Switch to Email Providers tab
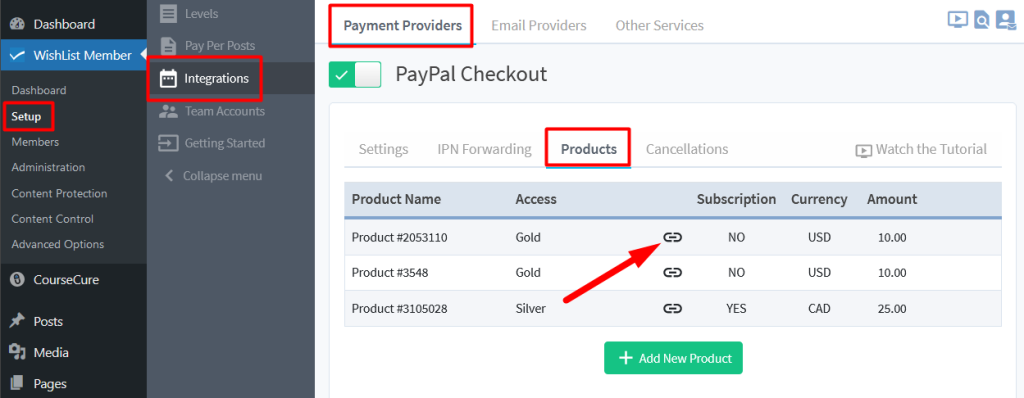Image resolution: width=1024 pixels, height=398 pixels. point(539,25)
